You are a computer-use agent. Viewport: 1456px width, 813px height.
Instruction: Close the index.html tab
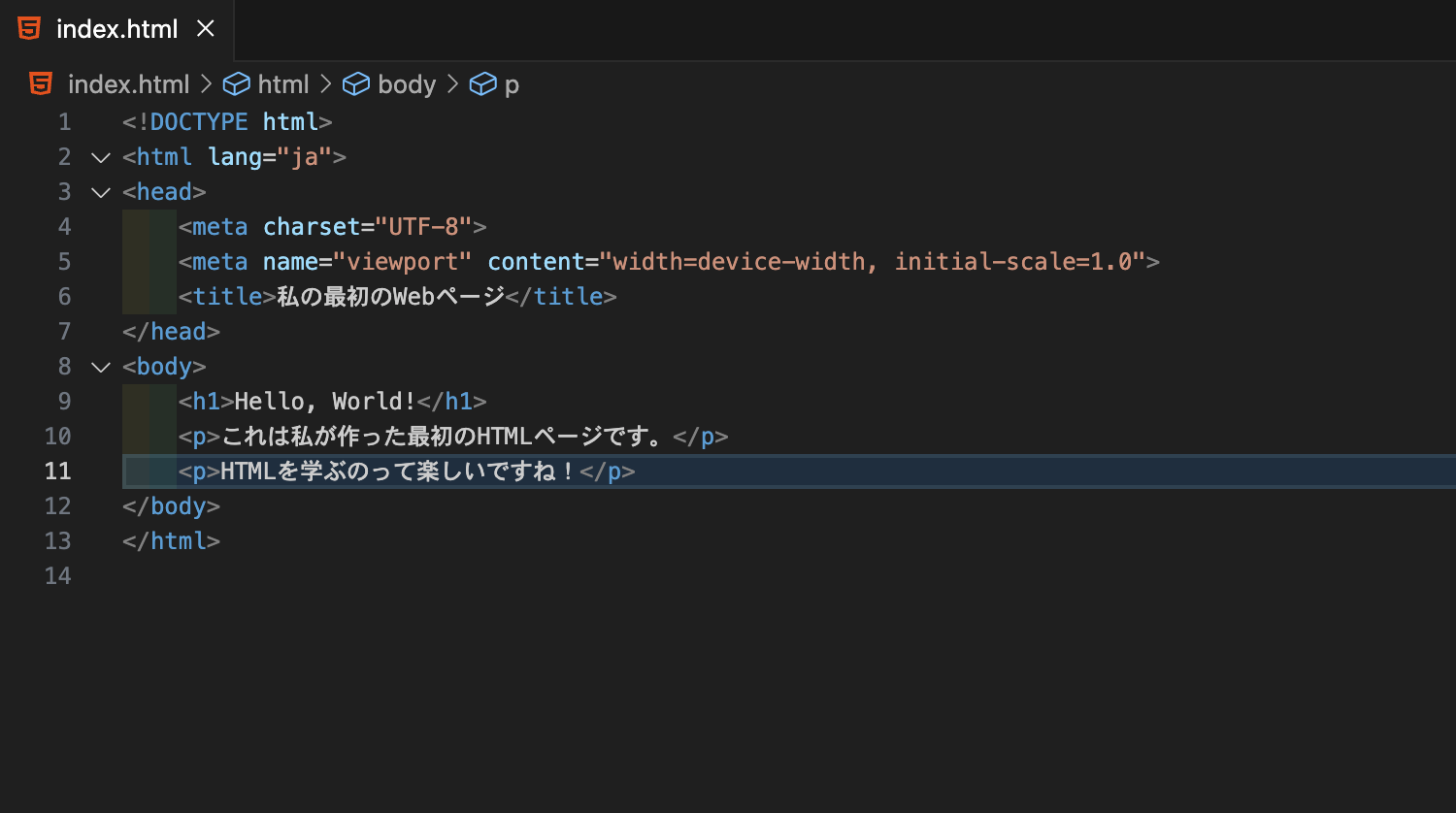coord(205,29)
